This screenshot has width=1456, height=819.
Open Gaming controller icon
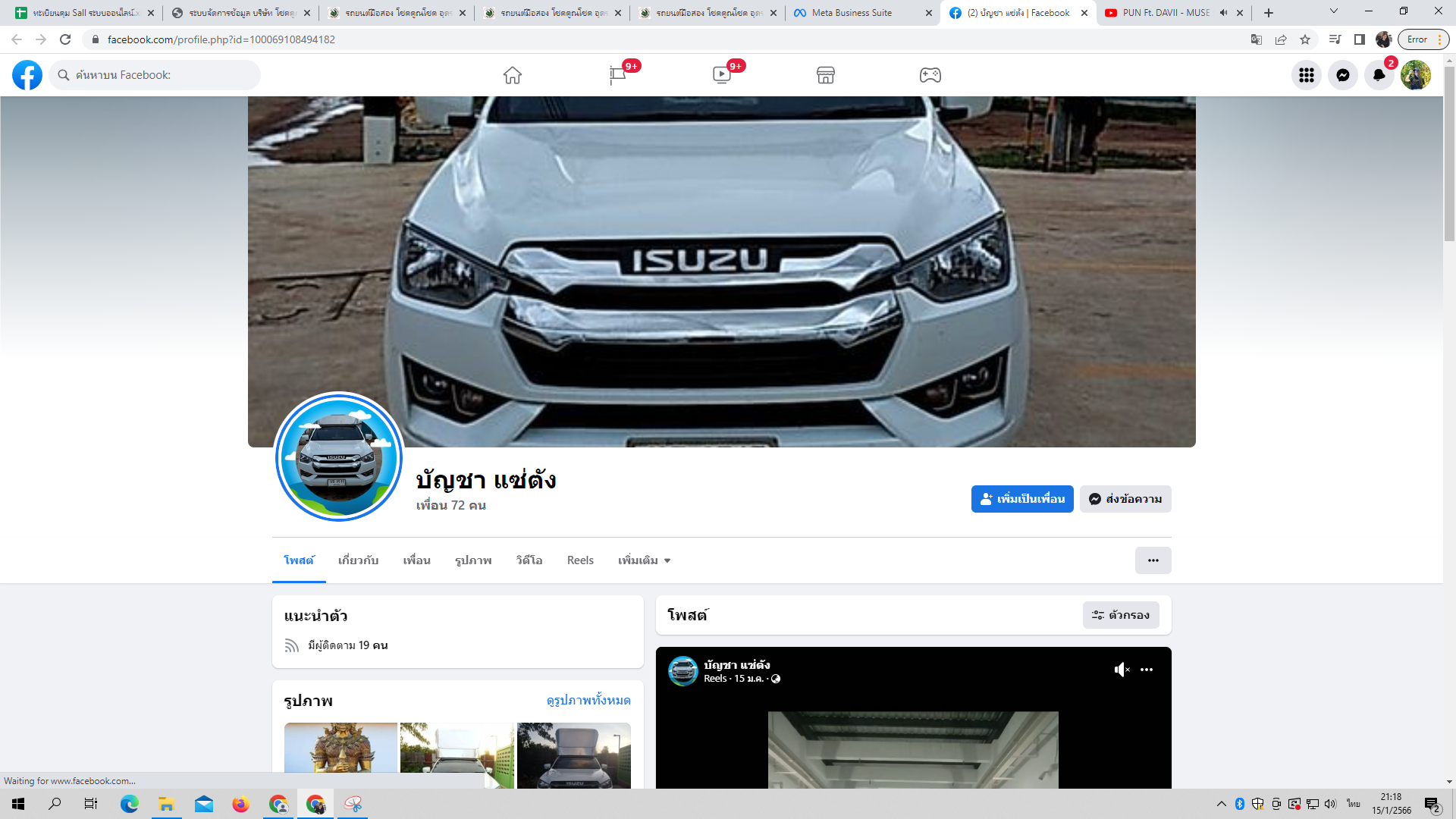click(x=930, y=75)
